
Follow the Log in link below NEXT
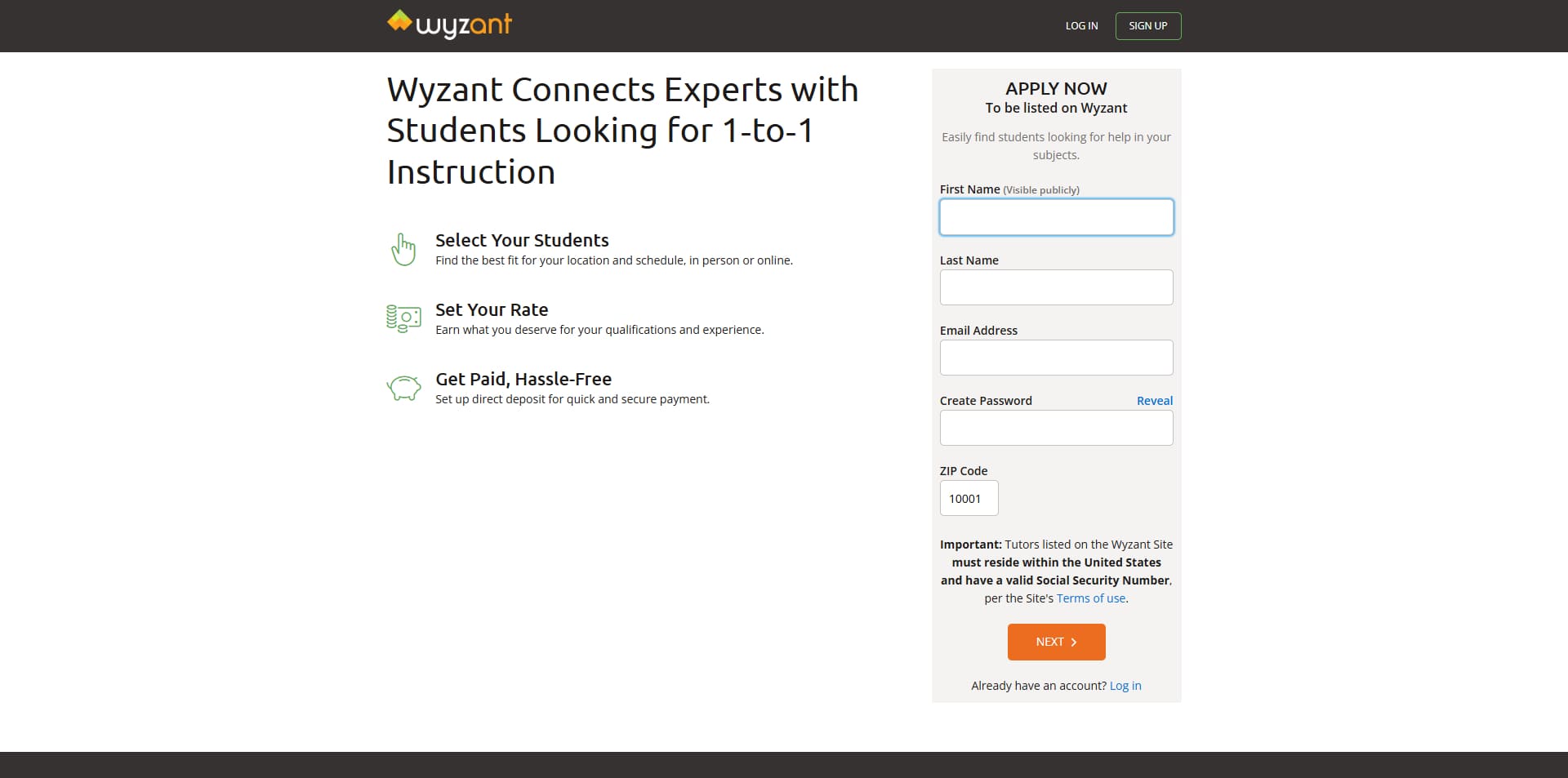[1125, 686]
